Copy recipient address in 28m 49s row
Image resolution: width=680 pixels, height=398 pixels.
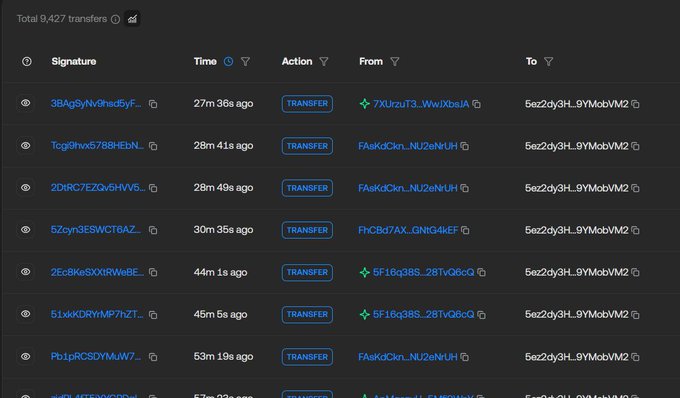(x=635, y=188)
